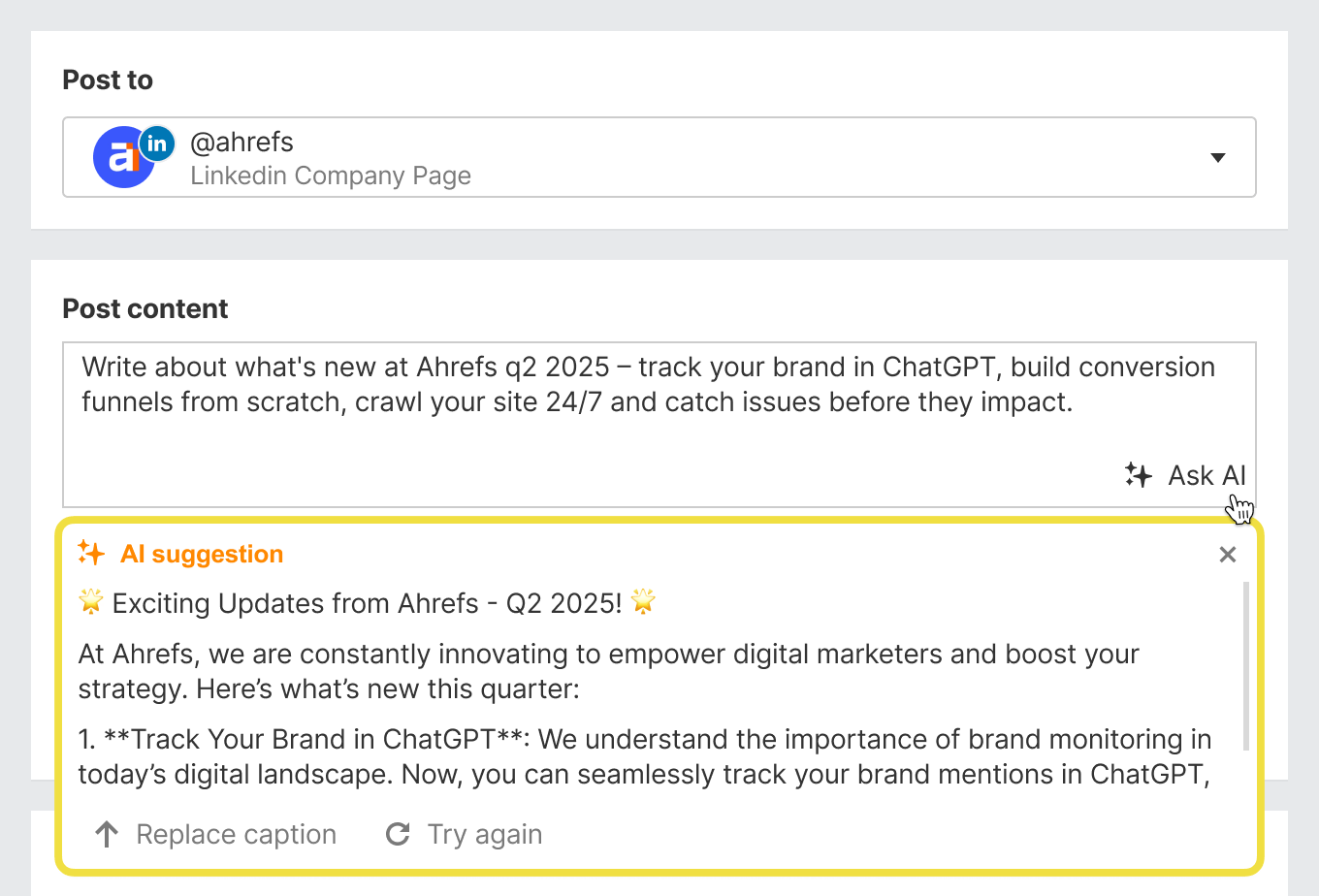This screenshot has height=896, width=1319.
Task: Dismiss the AI suggestion panel with the X
Action: pyautogui.click(x=1227, y=554)
